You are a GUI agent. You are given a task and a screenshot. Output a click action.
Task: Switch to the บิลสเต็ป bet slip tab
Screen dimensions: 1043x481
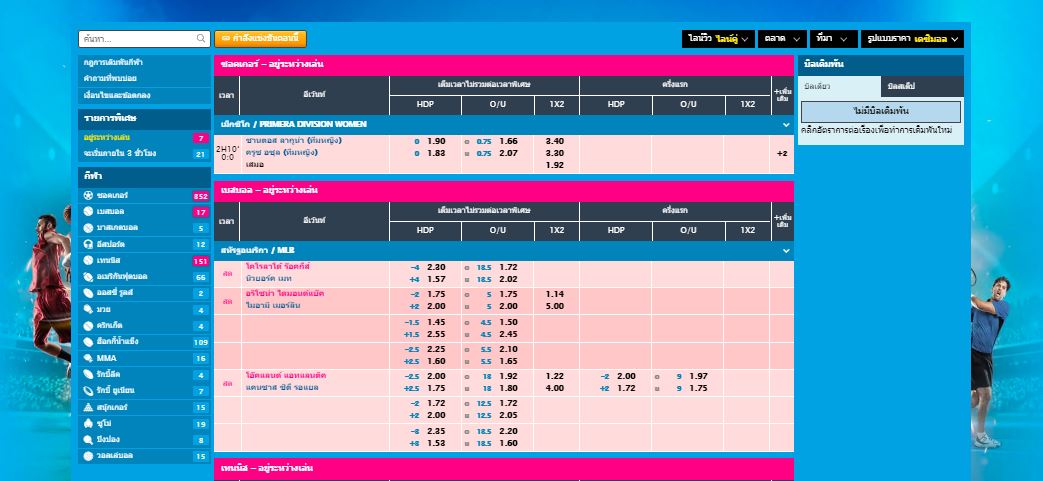(x=922, y=87)
